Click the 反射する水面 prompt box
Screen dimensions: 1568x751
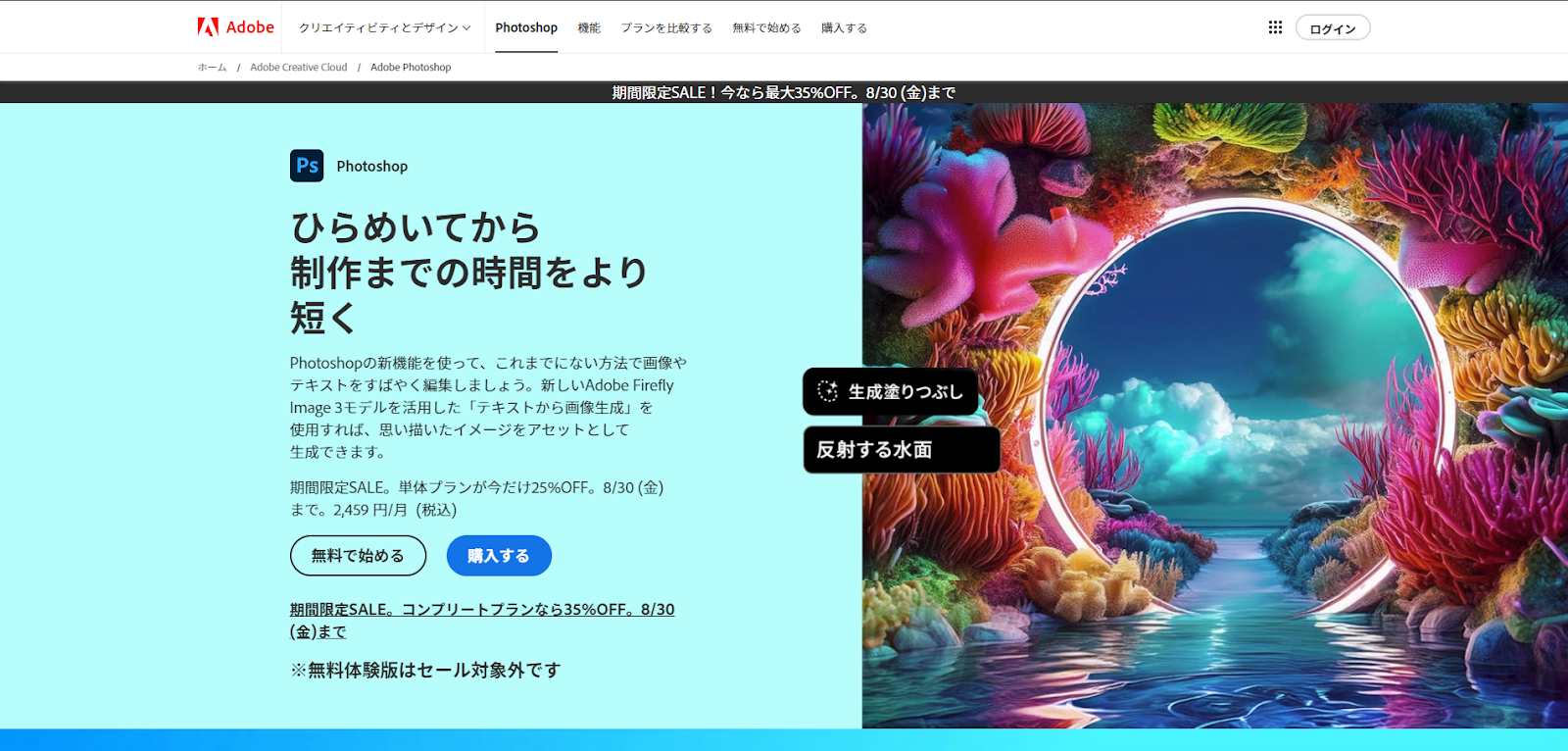click(x=902, y=450)
